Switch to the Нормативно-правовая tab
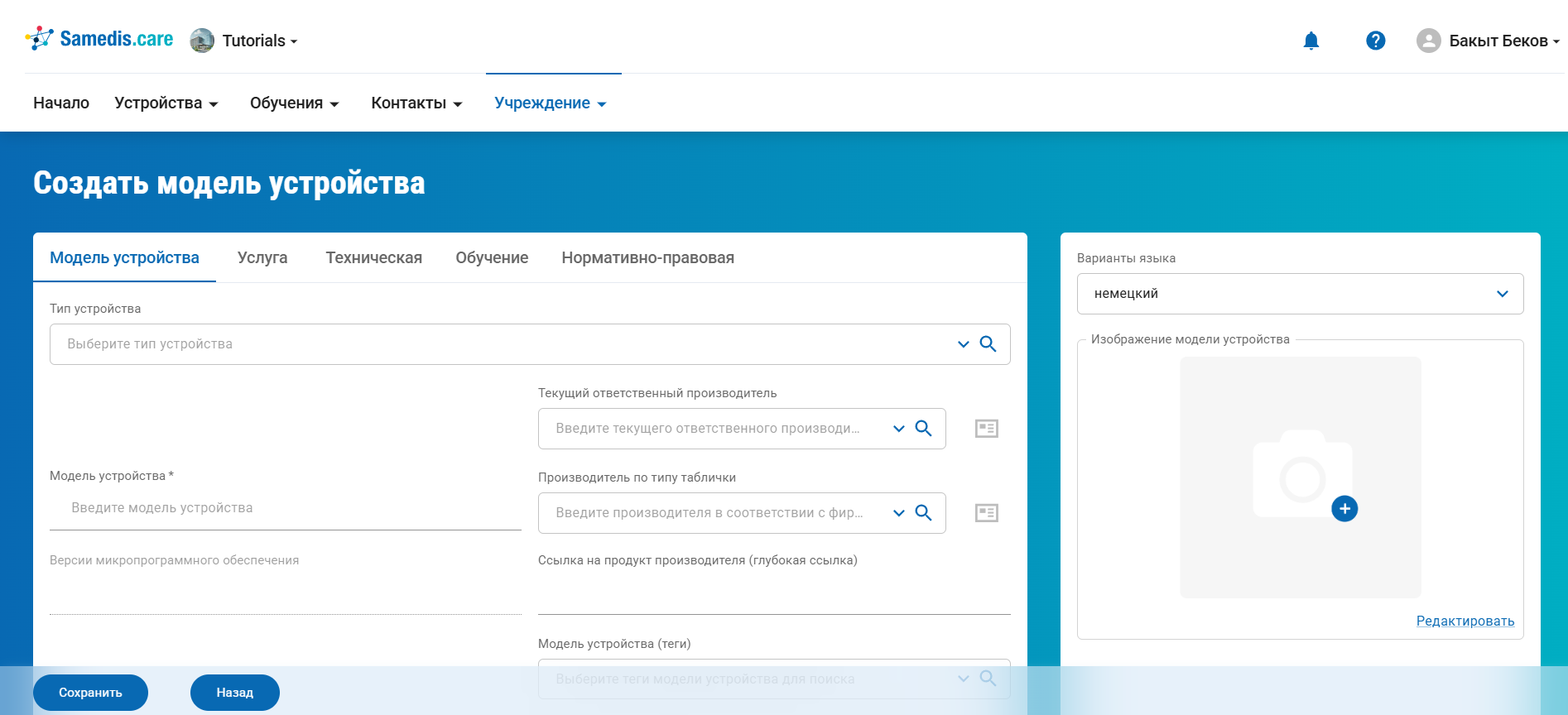1568x715 pixels. [647, 258]
